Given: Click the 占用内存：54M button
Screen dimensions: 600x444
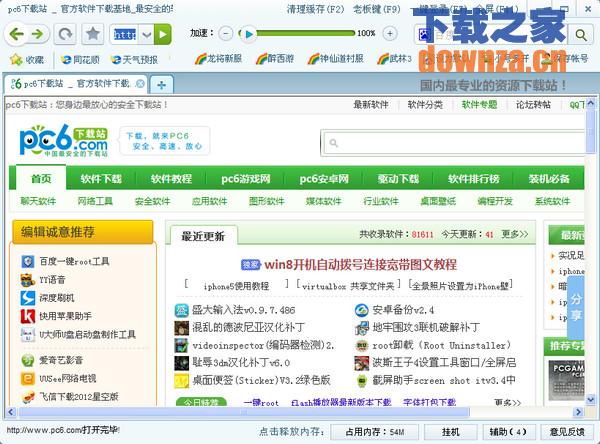Looking at the screenshot, I should (x=375, y=432).
